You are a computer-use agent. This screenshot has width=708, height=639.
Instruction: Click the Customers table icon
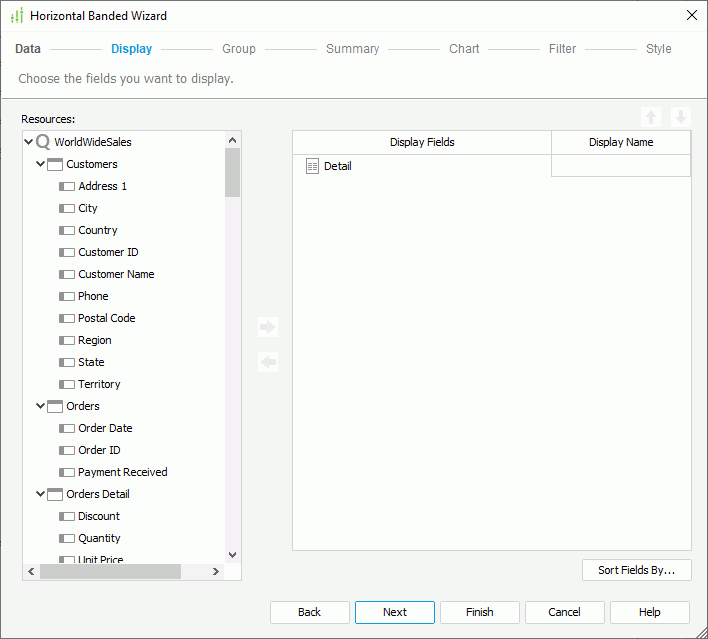pos(55,164)
